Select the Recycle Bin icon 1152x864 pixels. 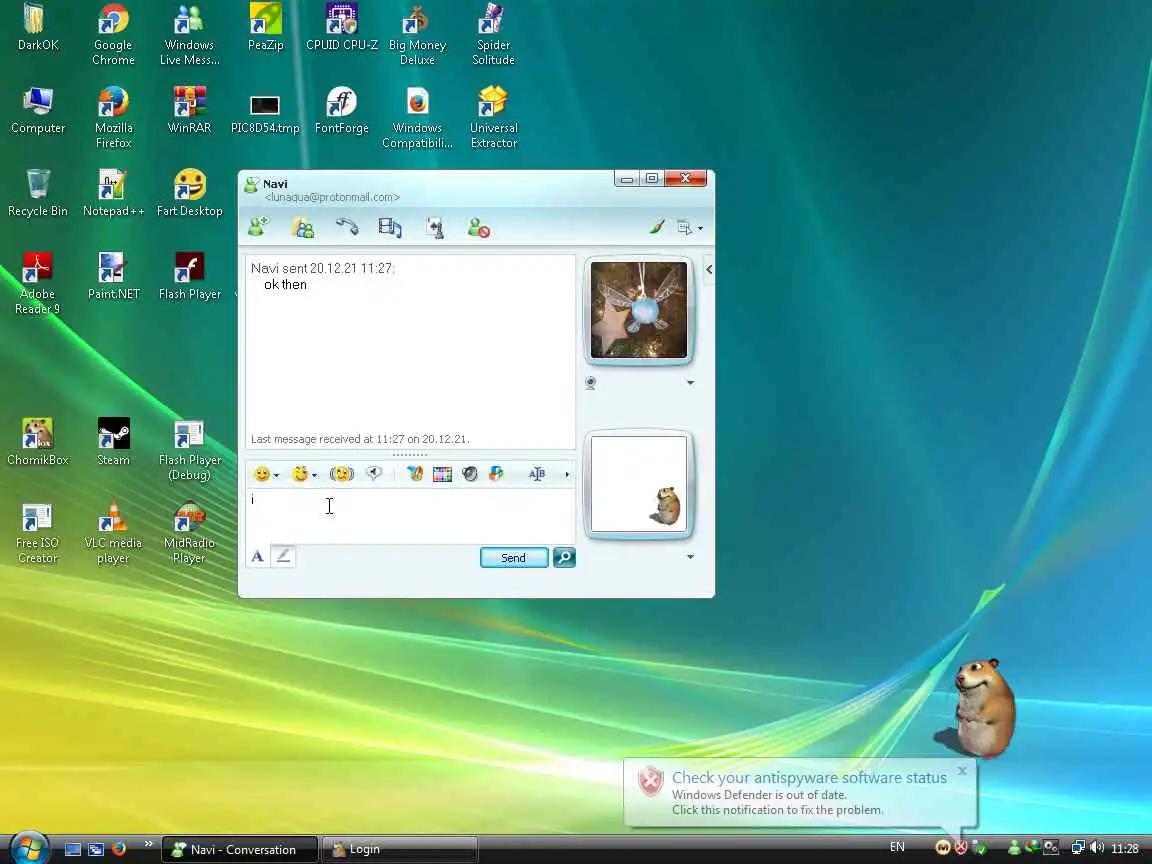pyautogui.click(x=37, y=193)
